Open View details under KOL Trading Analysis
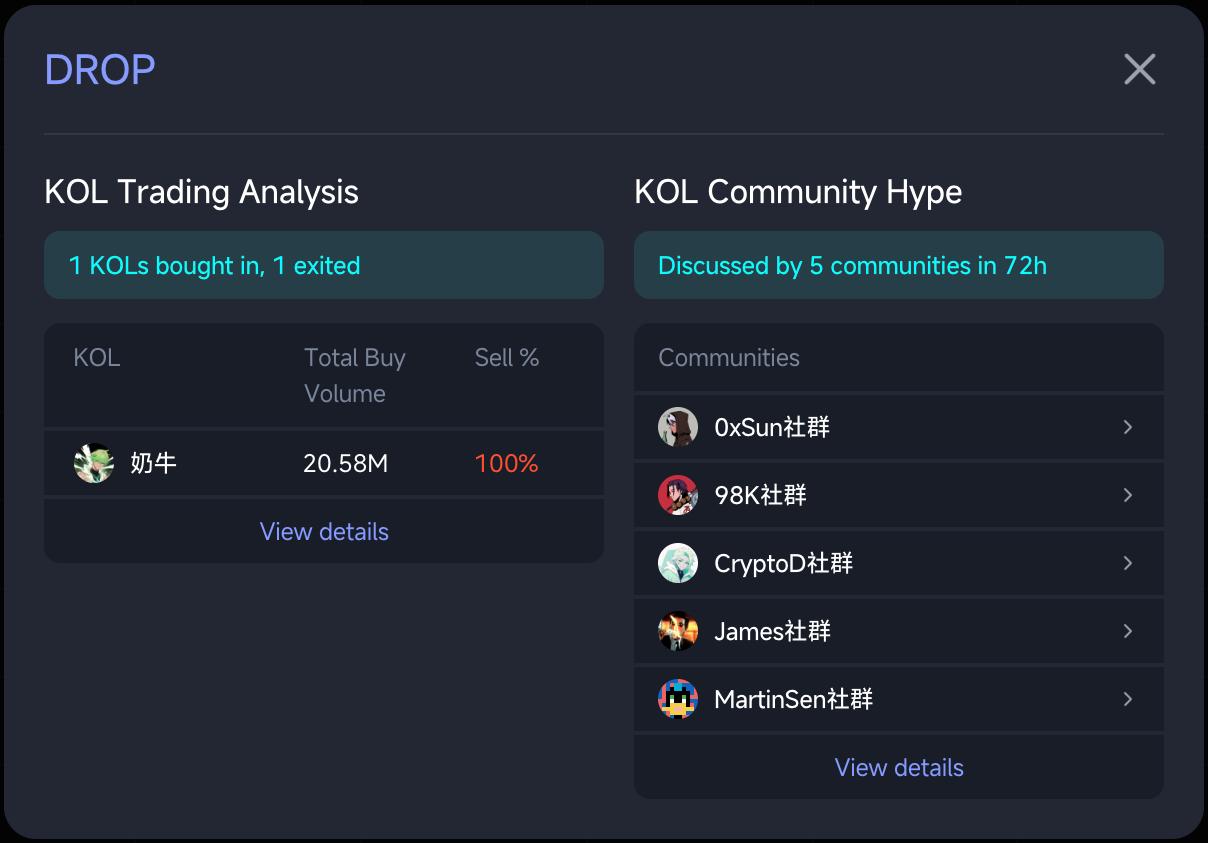This screenshot has width=1208, height=843. click(x=324, y=531)
